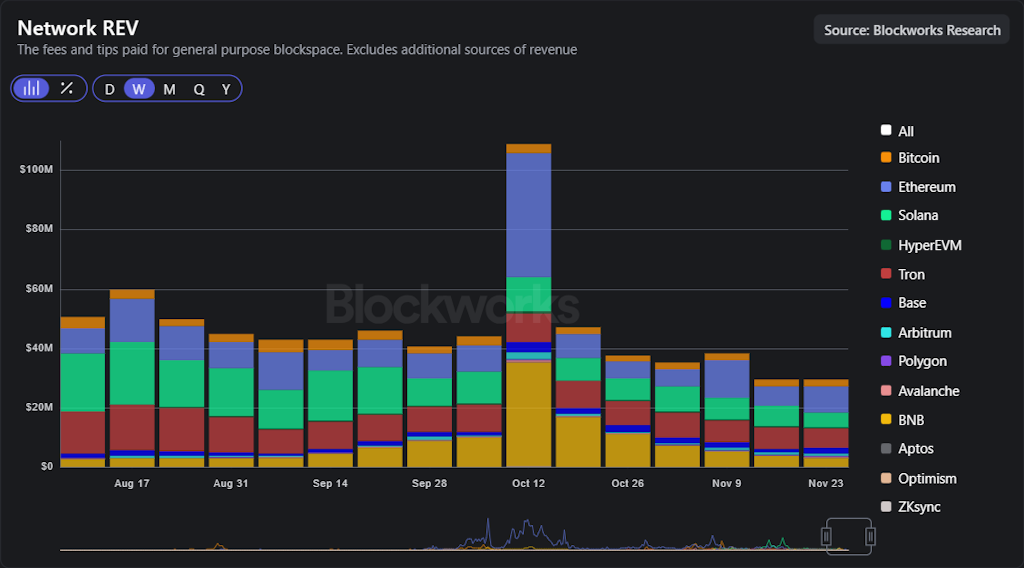Image resolution: width=1024 pixels, height=568 pixels.
Task: Click Source: Blockworks Research button
Action: [x=912, y=30]
